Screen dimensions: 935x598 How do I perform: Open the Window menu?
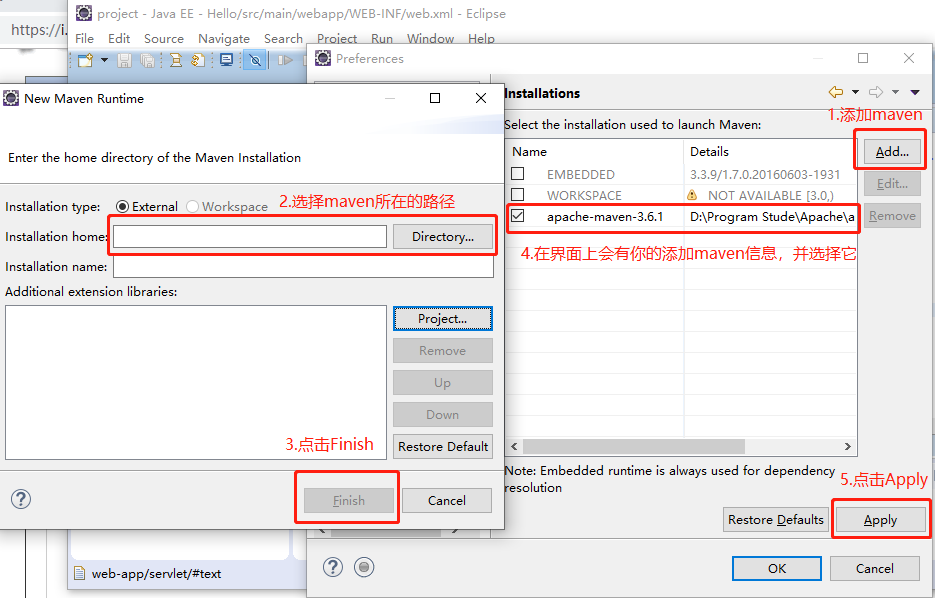click(431, 39)
